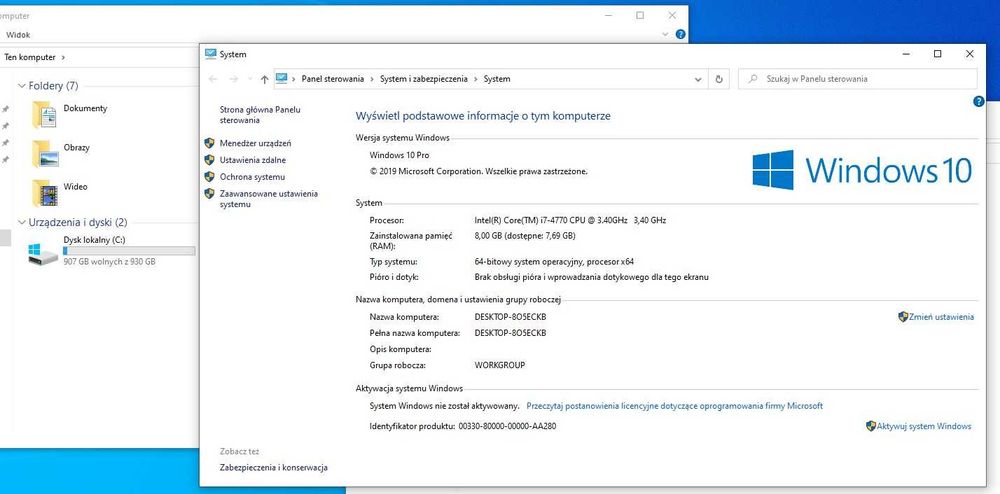Image resolution: width=1000 pixels, height=494 pixels.
Task: Click the Forward arrow in System window
Action: pyautogui.click(x=233, y=79)
